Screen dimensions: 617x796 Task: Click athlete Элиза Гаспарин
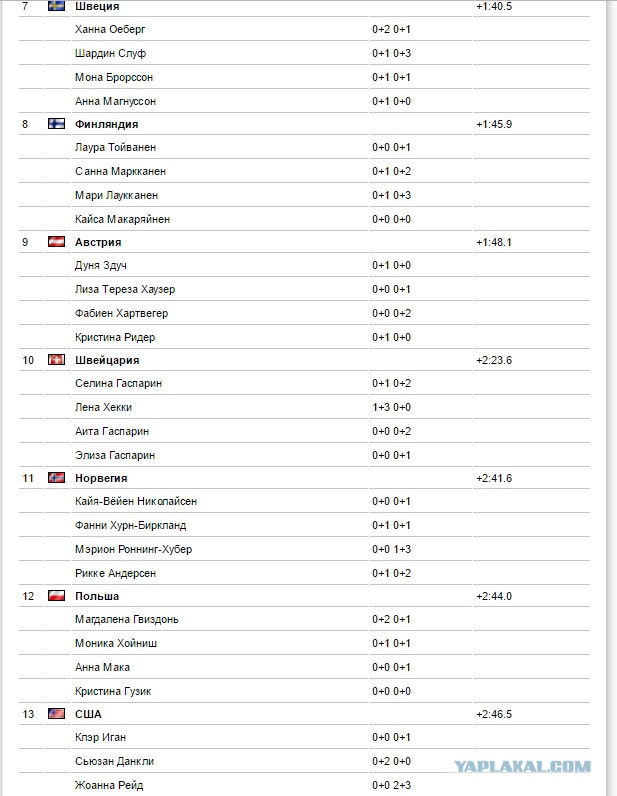pos(115,455)
